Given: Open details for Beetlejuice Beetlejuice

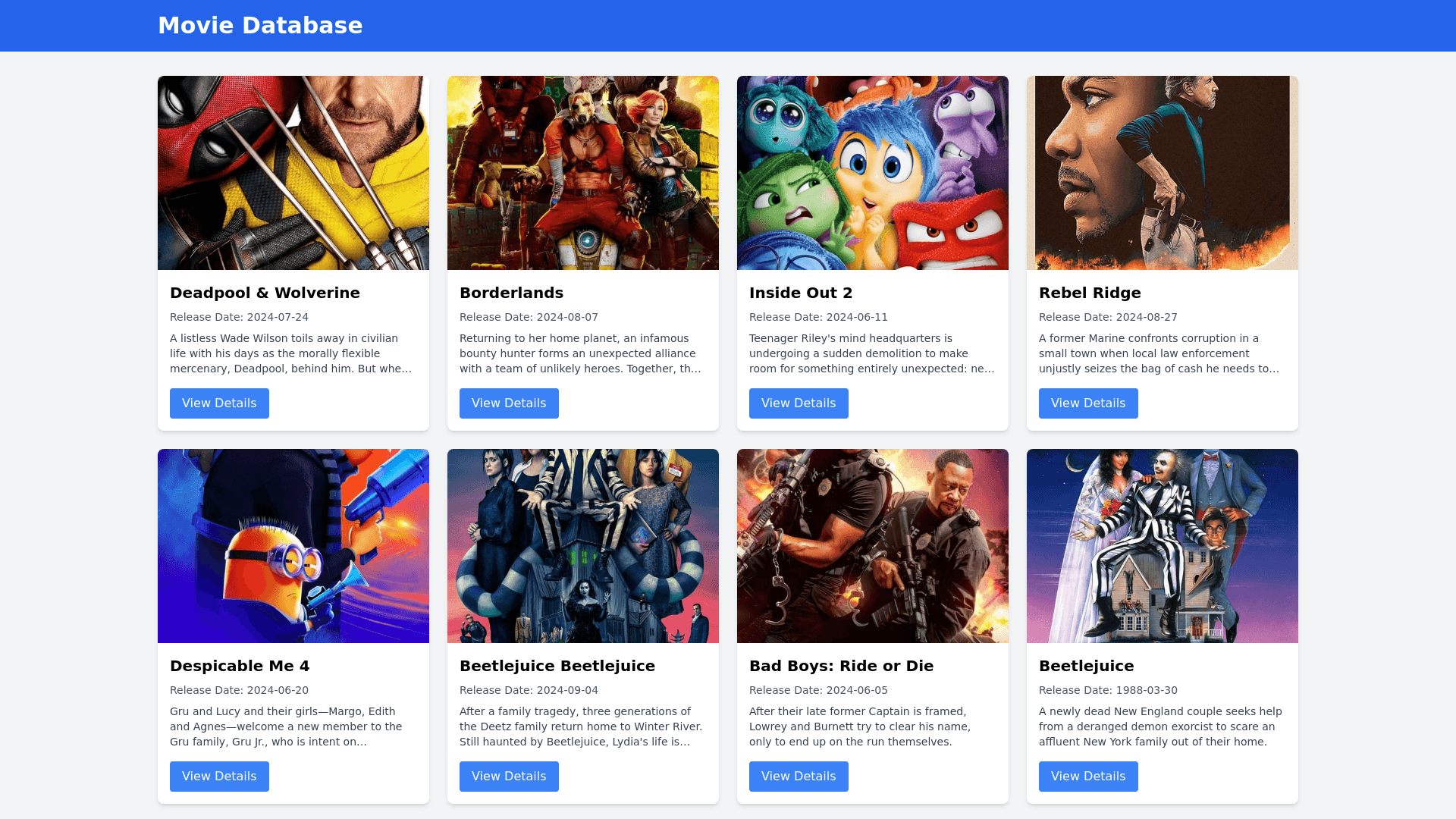Looking at the screenshot, I should [x=509, y=777].
